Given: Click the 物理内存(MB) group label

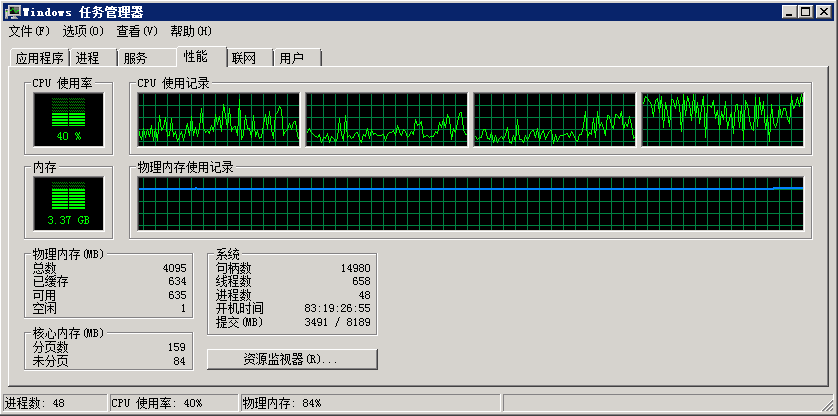Looking at the screenshot, I should click(68, 253).
